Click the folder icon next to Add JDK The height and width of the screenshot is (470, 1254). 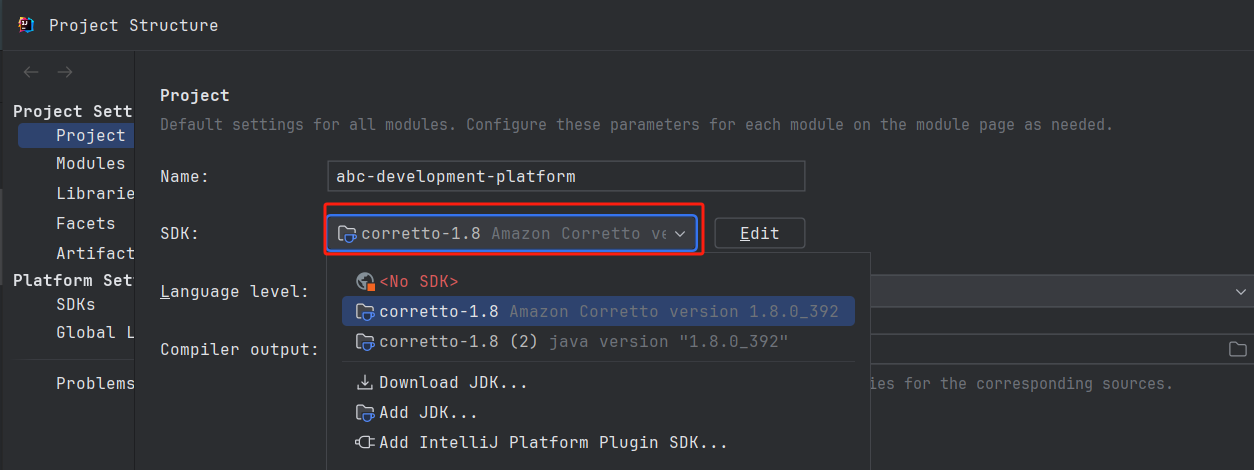(x=365, y=412)
